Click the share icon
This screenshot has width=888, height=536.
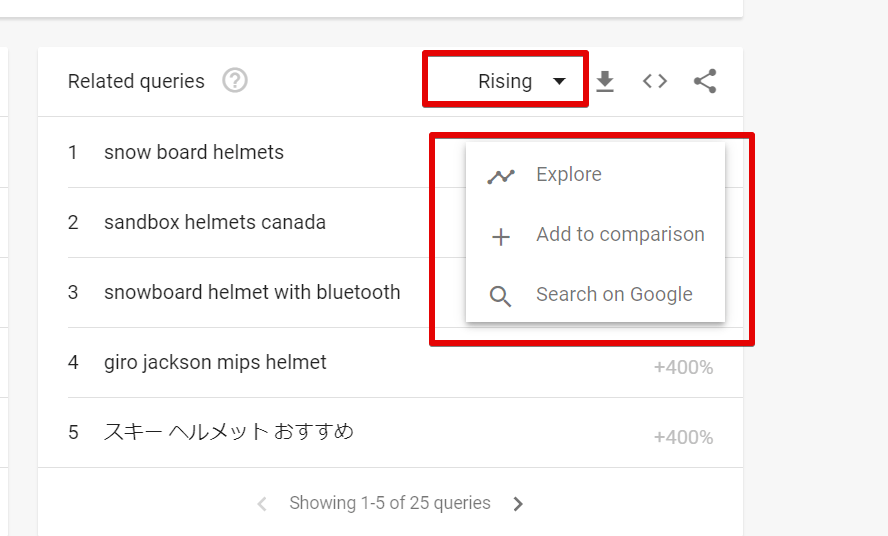705,81
